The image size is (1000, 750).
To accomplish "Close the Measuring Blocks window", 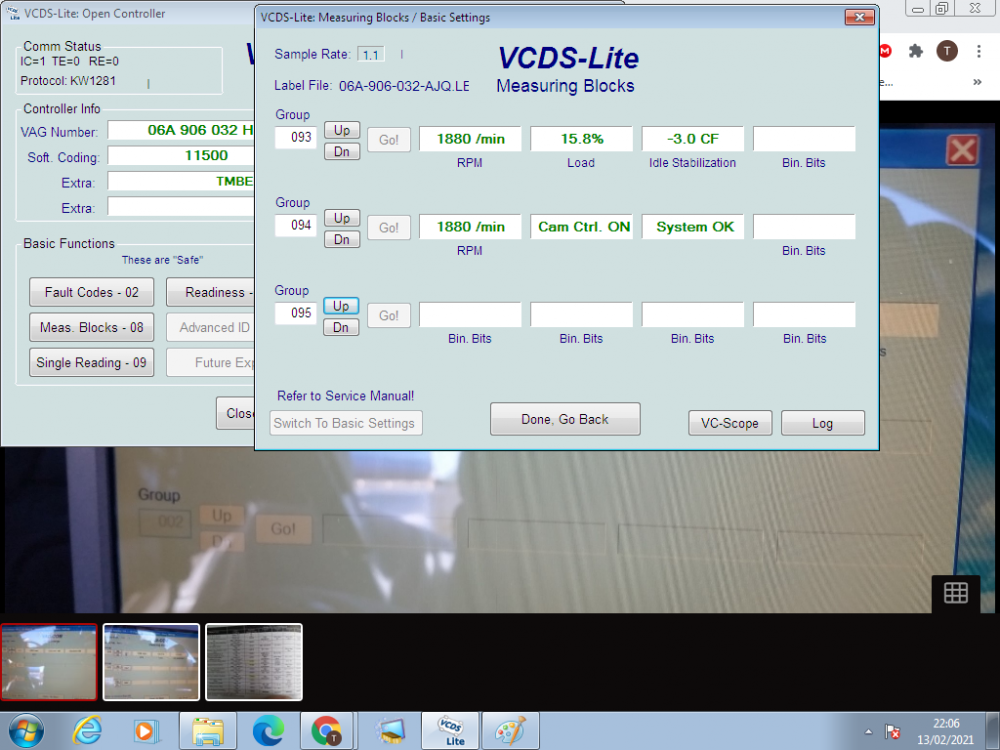I will pos(859,17).
